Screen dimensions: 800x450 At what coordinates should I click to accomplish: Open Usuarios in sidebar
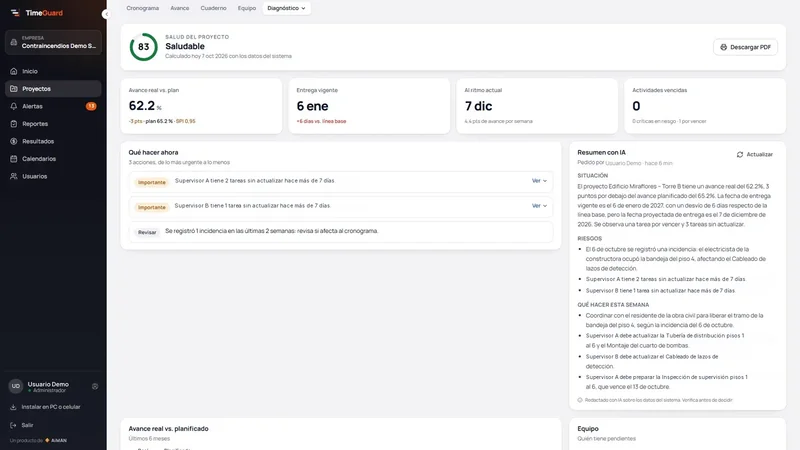[53, 176]
